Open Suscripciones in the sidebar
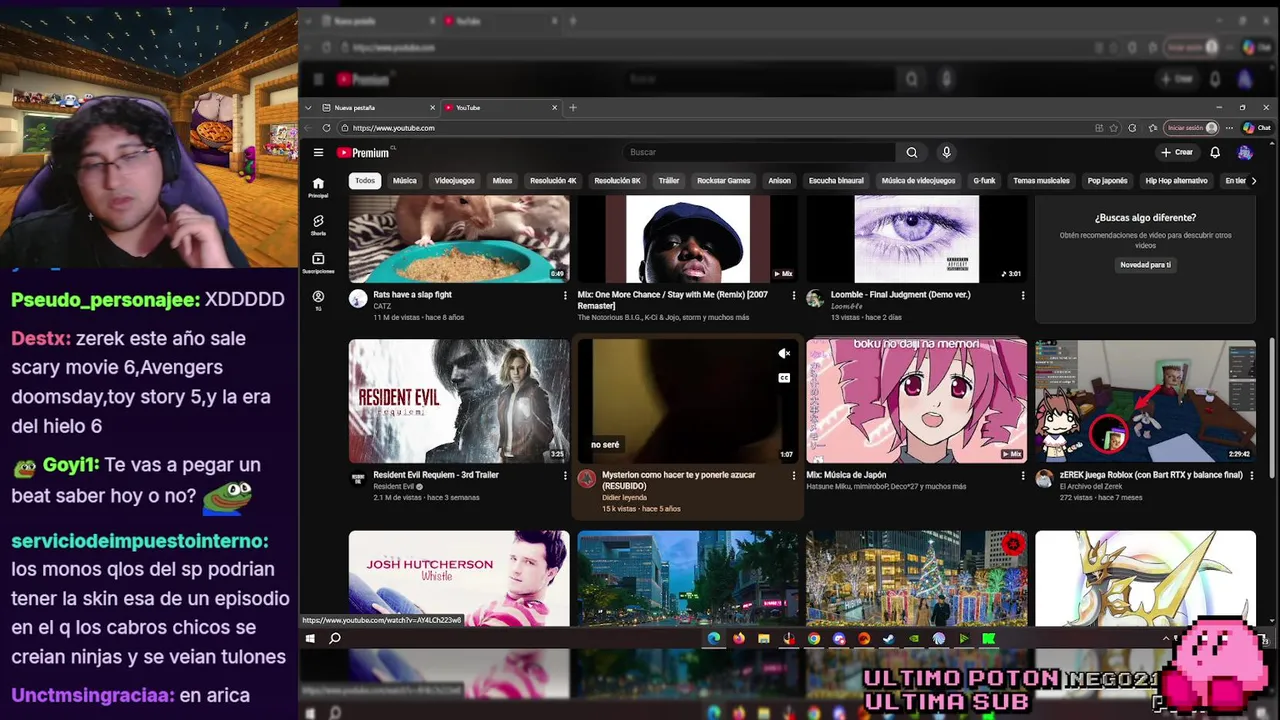The width and height of the screenshot is (1280, 720). (x=318, y=263)
